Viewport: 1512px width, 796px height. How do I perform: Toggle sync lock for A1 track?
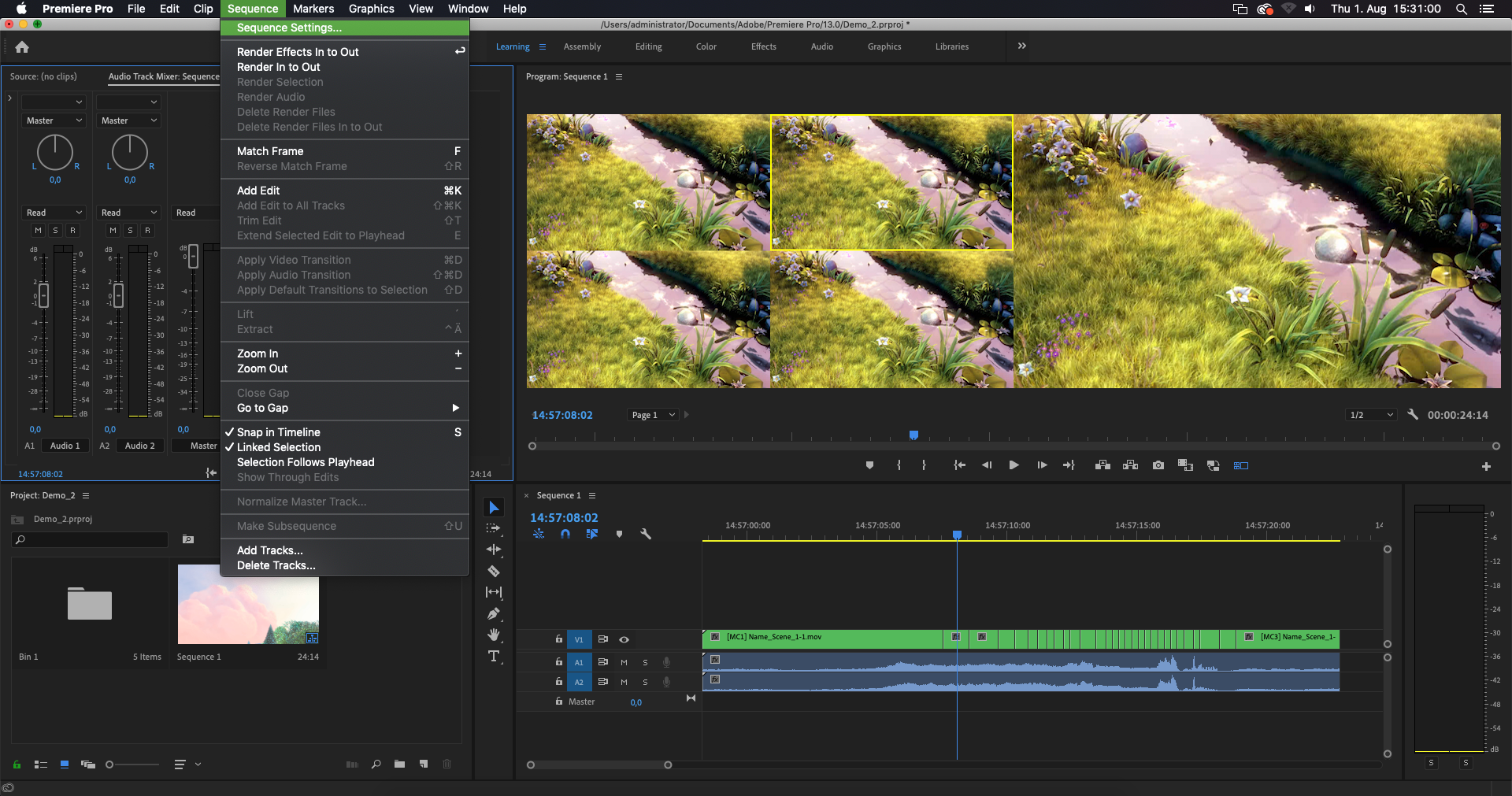pos(602,662)
